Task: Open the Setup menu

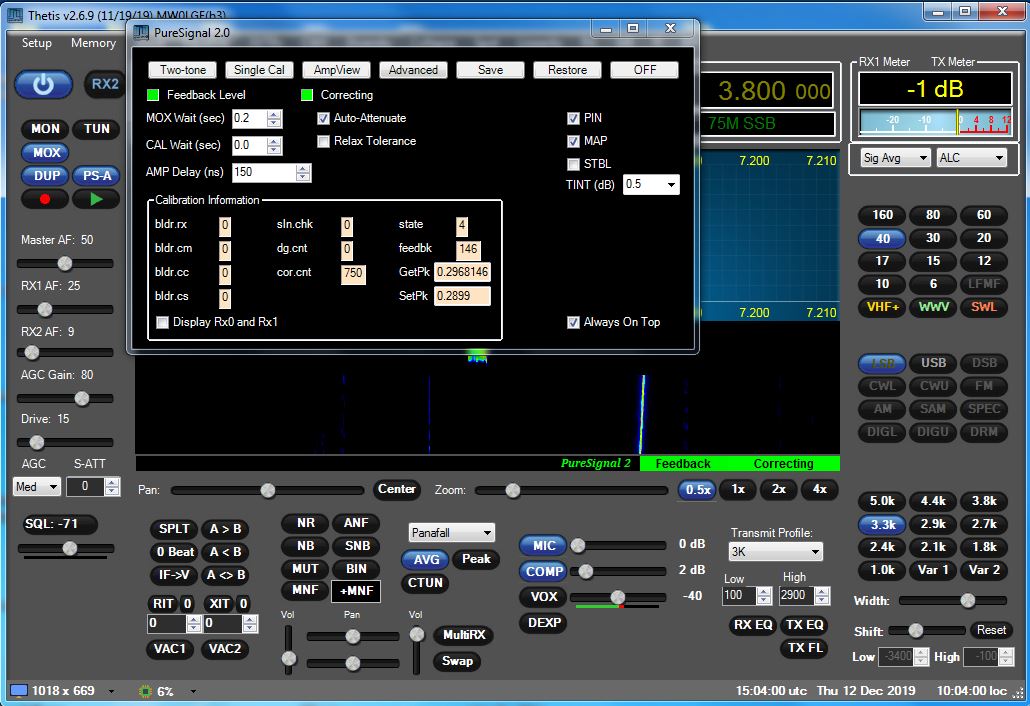Action: 37,43
